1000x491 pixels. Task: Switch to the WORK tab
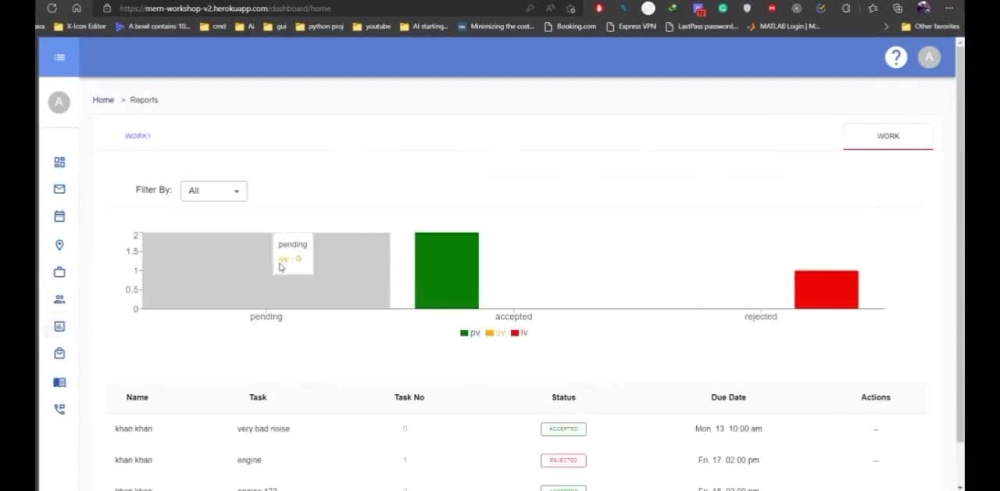tap(888, 136)
